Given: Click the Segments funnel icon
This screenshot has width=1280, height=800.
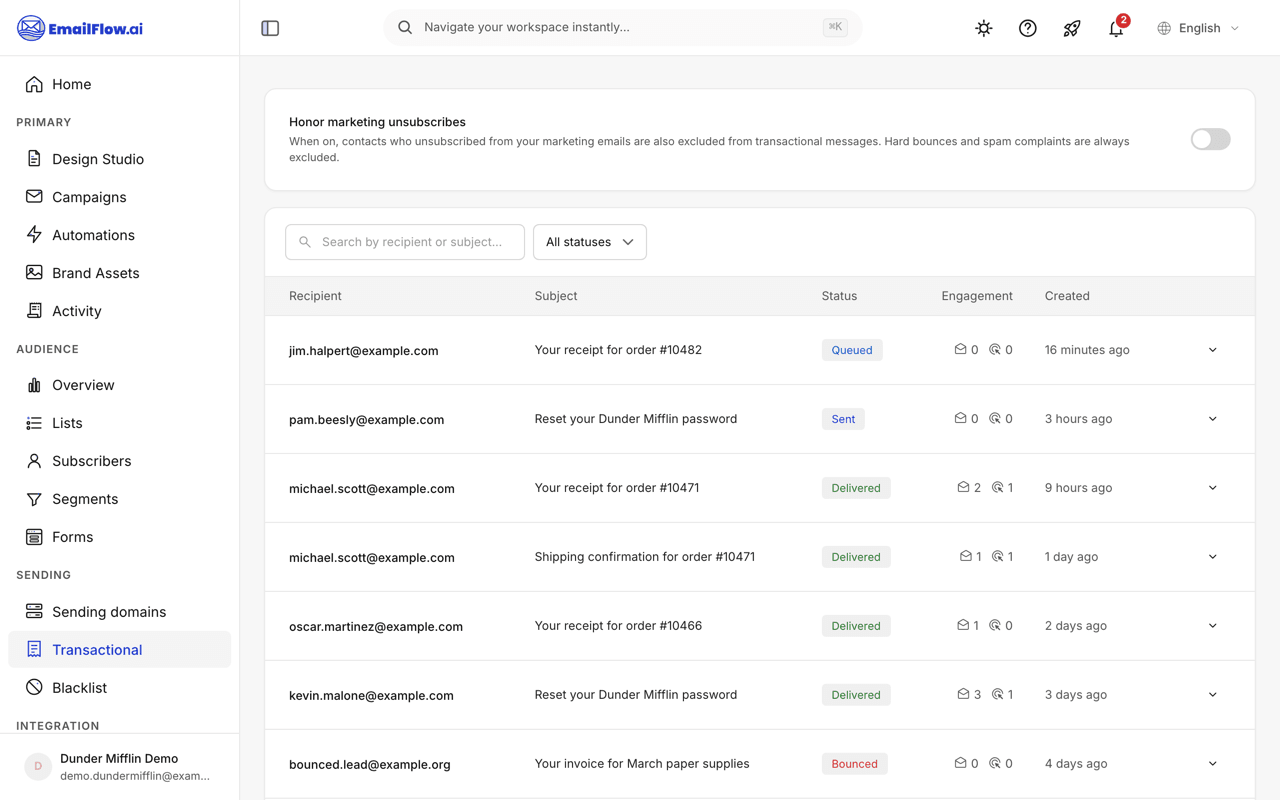Looking at the screenshot, I should (x=34, y=499).
